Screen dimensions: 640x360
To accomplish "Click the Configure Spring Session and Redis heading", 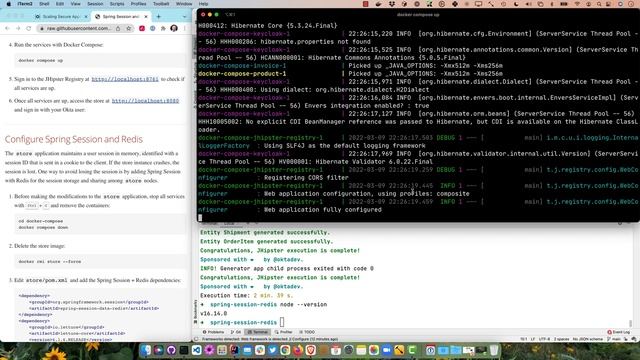I will point(74,139).
